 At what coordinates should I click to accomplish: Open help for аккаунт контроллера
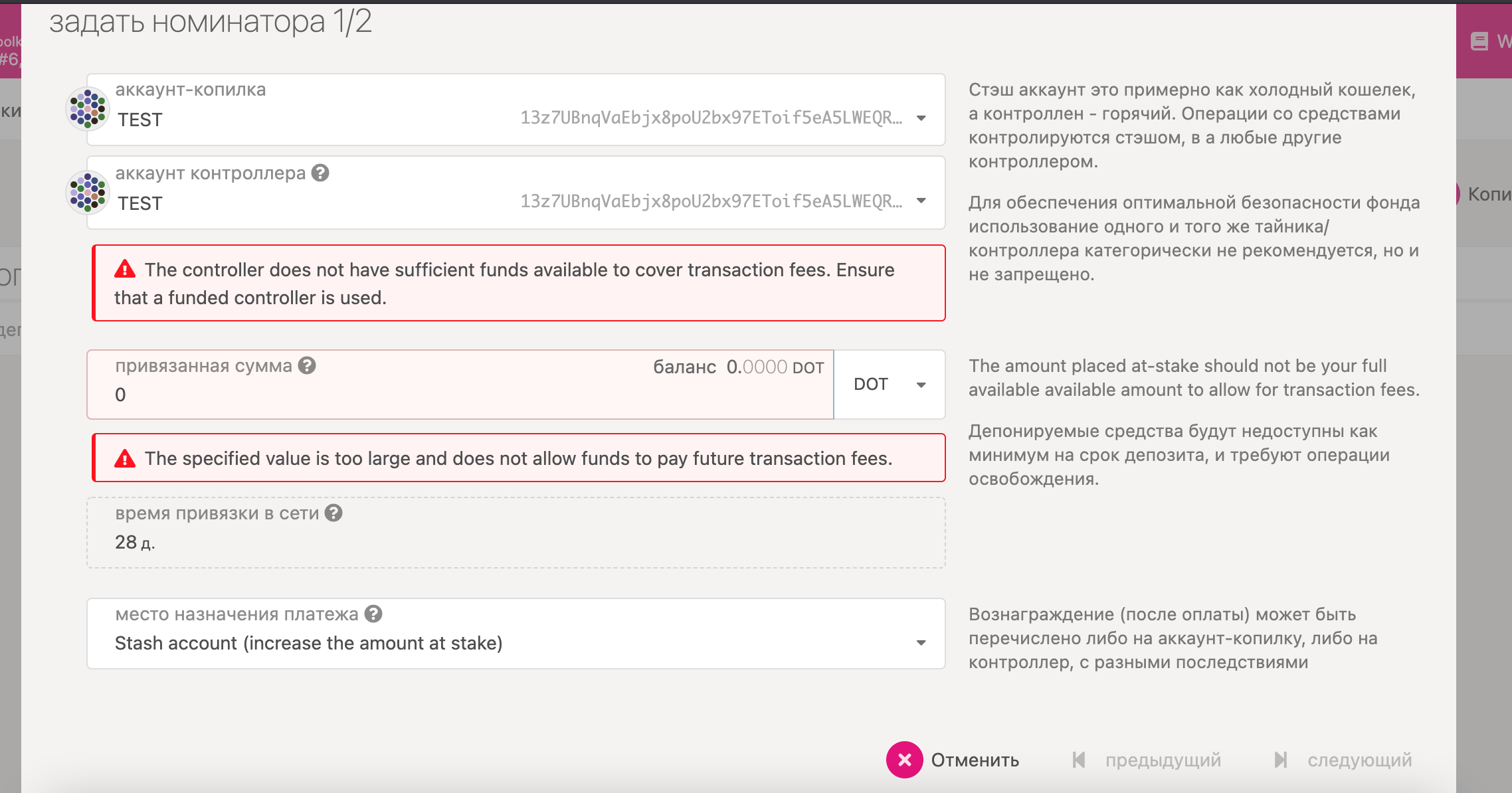320,173
